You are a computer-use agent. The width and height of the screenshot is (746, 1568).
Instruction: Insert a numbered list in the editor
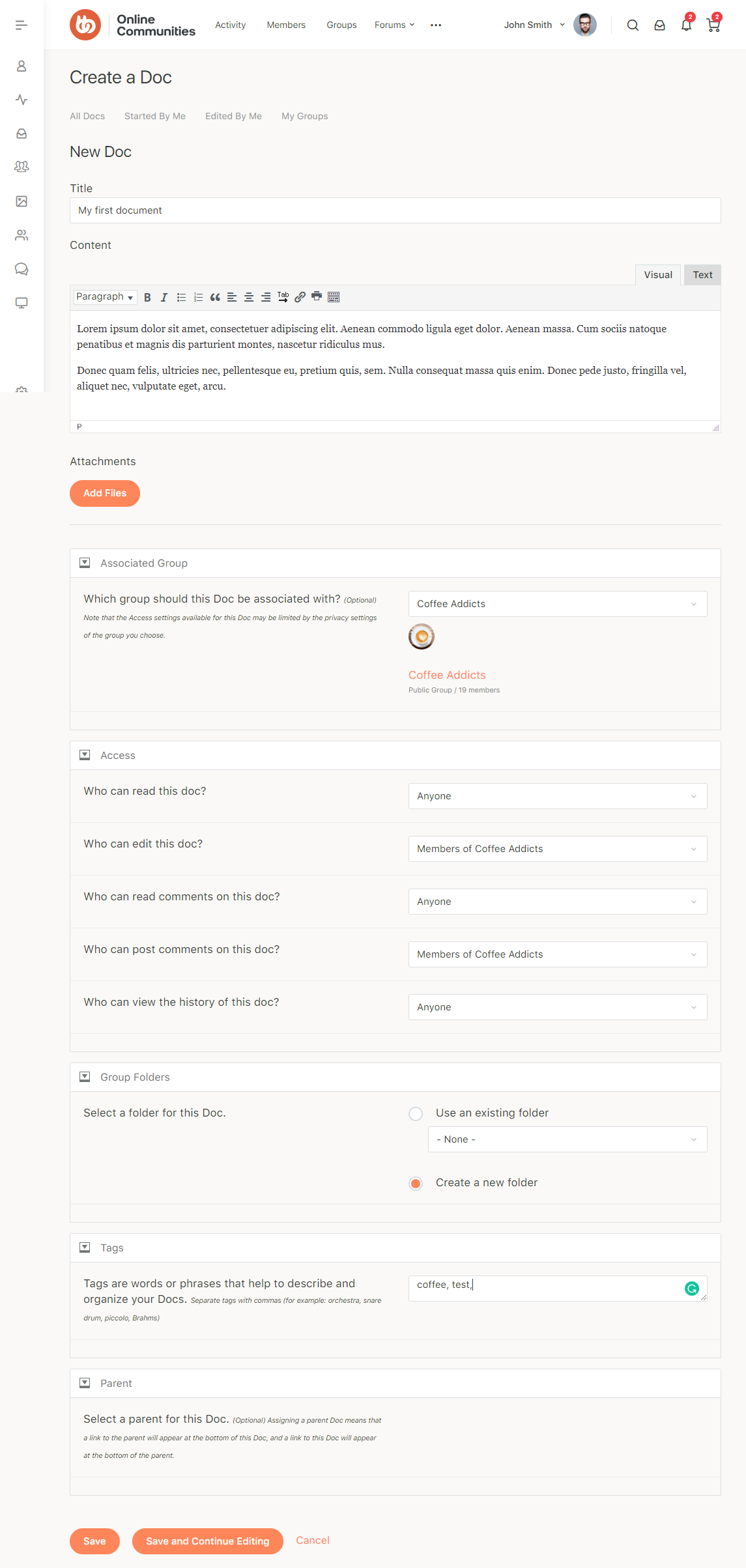(198, 297)
